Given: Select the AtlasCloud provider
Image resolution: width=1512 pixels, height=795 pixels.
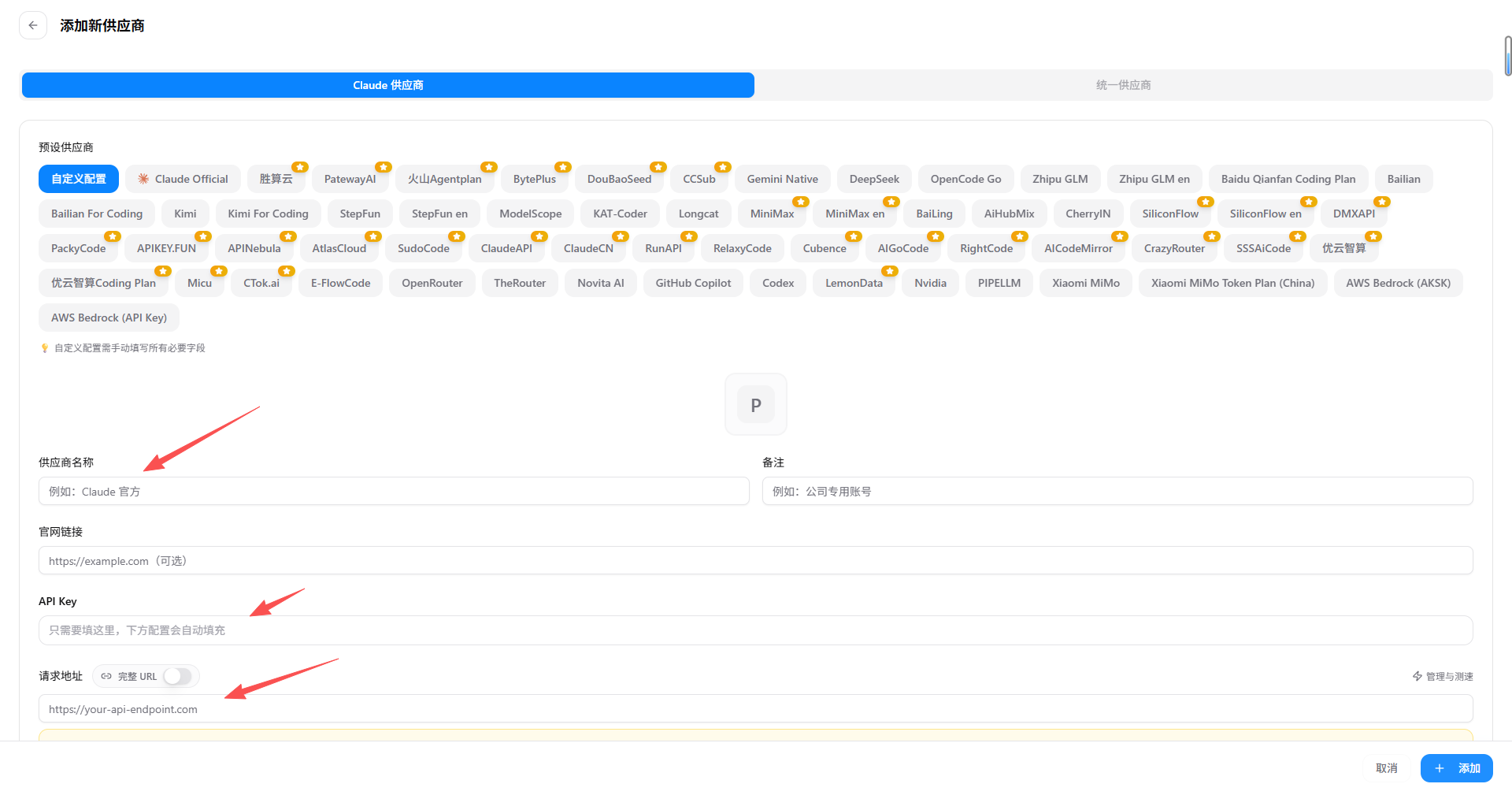Looking at the screenshot, I should click(339, 248).
